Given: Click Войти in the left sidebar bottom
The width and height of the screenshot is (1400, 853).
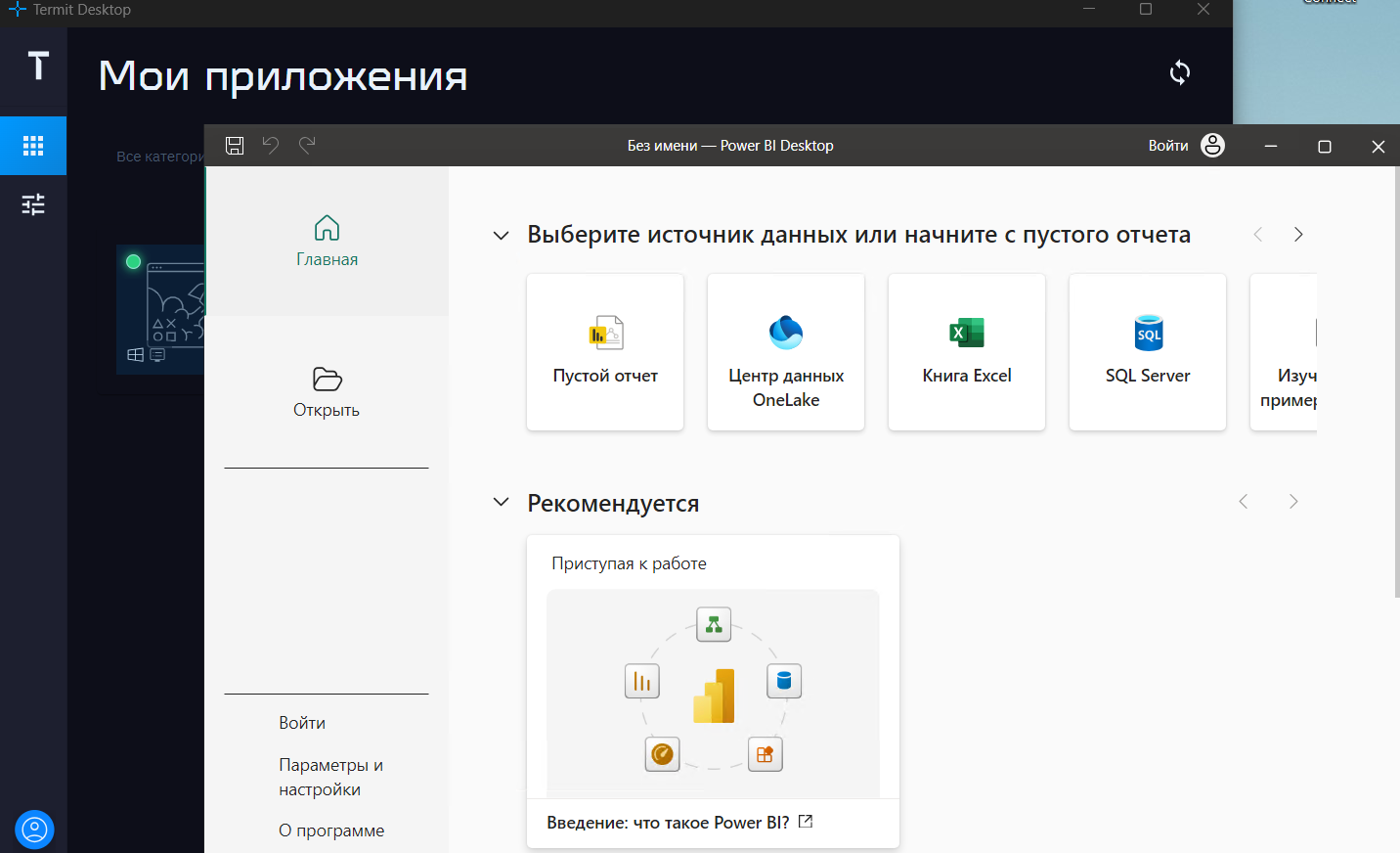Looking at the screenshot, I should pos(302,723).
